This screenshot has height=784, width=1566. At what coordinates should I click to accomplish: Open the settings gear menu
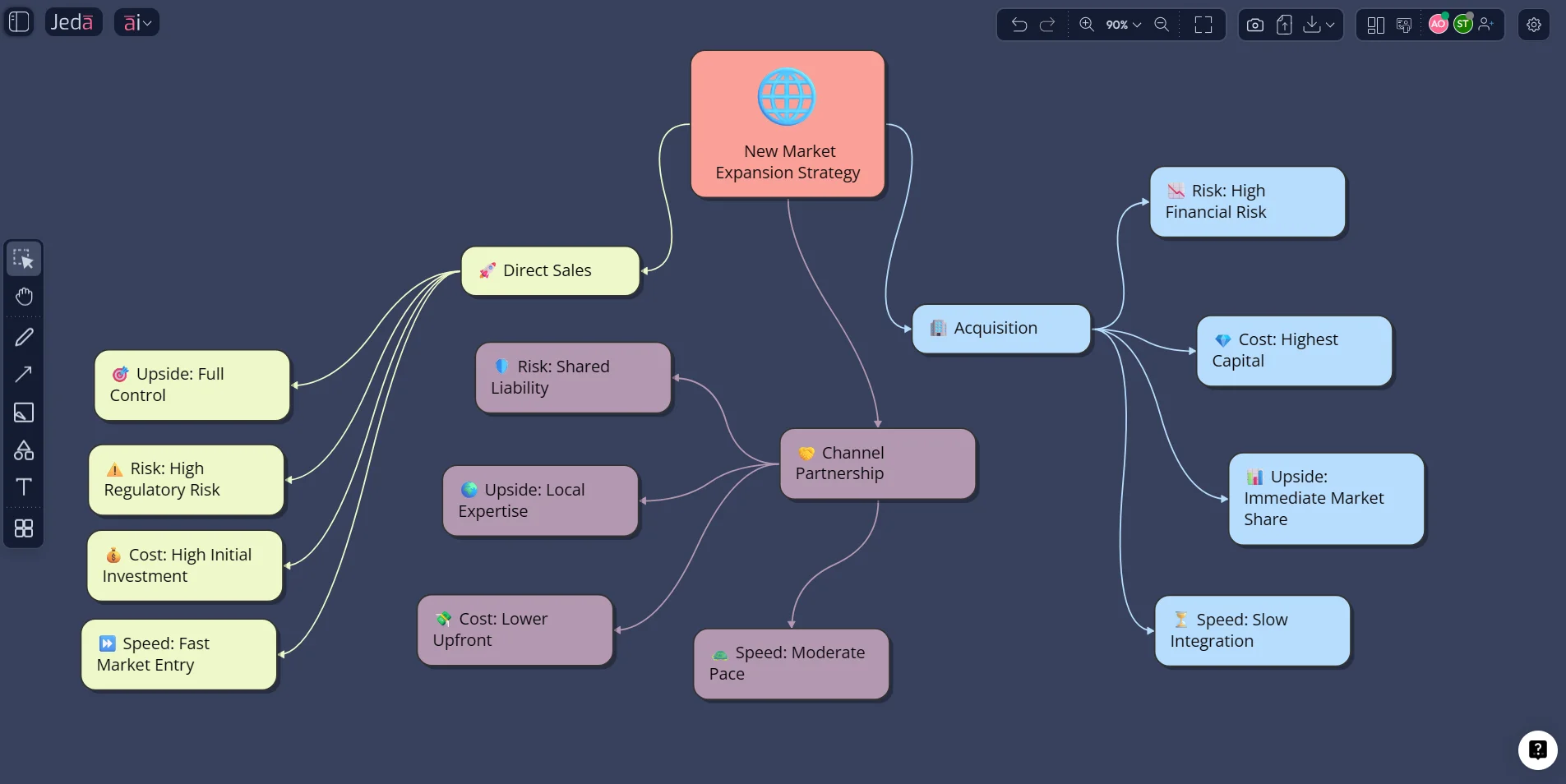click(1534, 25)
